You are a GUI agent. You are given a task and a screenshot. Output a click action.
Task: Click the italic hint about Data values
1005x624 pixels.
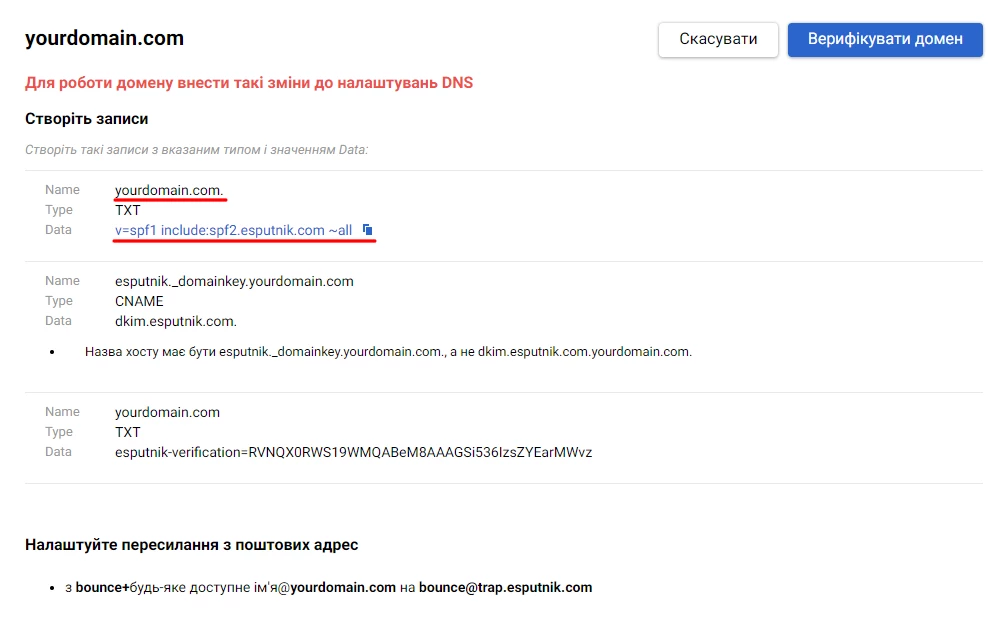tap(196, 150)
